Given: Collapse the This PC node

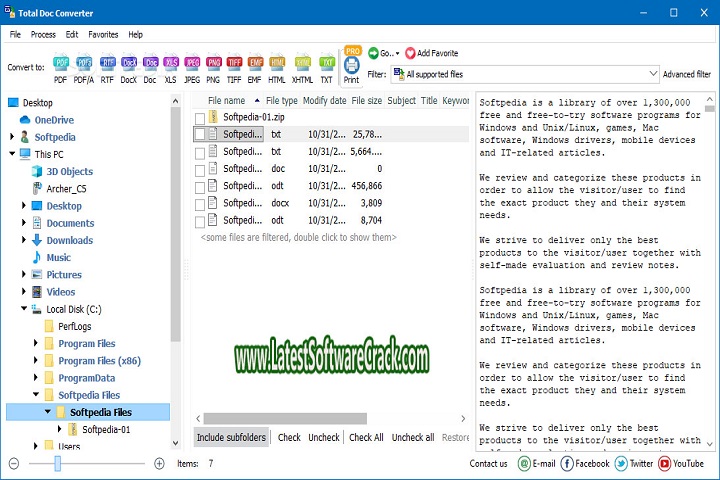Looking at the screenshot, I should point(12,154).
